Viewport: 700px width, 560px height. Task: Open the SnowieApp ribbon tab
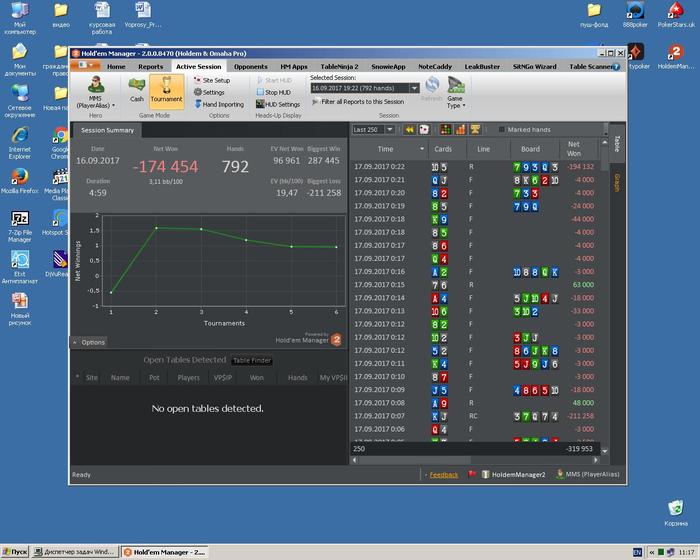click(388, 67)
